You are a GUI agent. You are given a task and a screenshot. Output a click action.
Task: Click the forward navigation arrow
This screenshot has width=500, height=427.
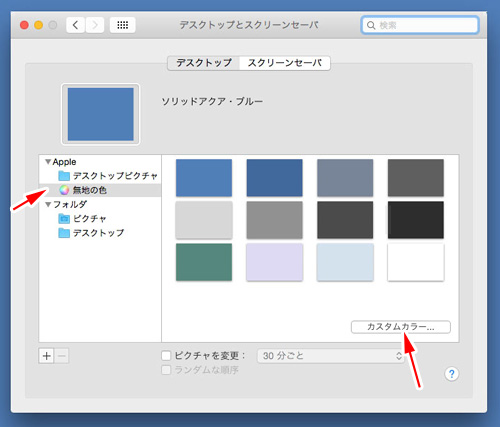[95, 25]
